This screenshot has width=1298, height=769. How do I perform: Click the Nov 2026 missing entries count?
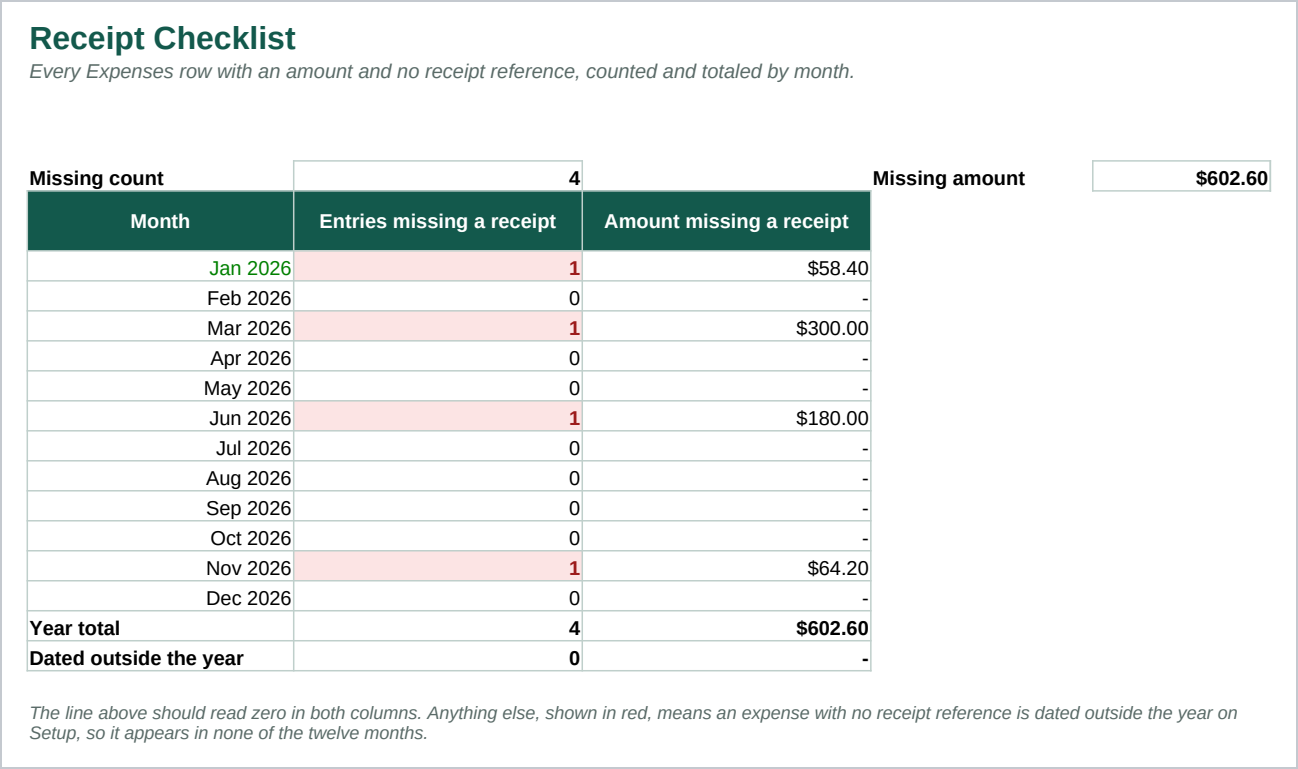tap(438, 567)
